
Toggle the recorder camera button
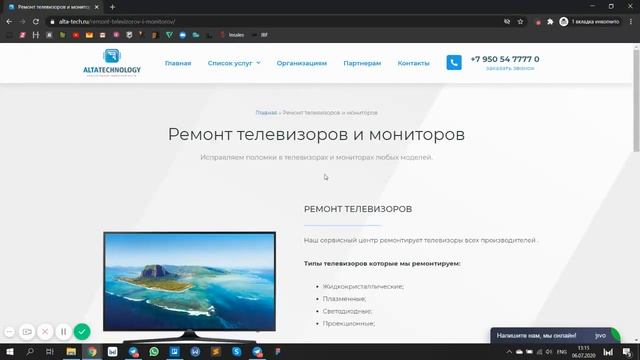[27, 332]
